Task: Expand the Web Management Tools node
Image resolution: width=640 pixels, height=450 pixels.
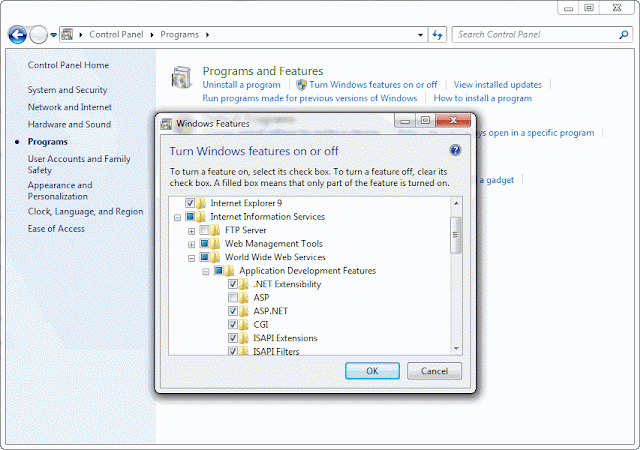Action: pos(191,245)
